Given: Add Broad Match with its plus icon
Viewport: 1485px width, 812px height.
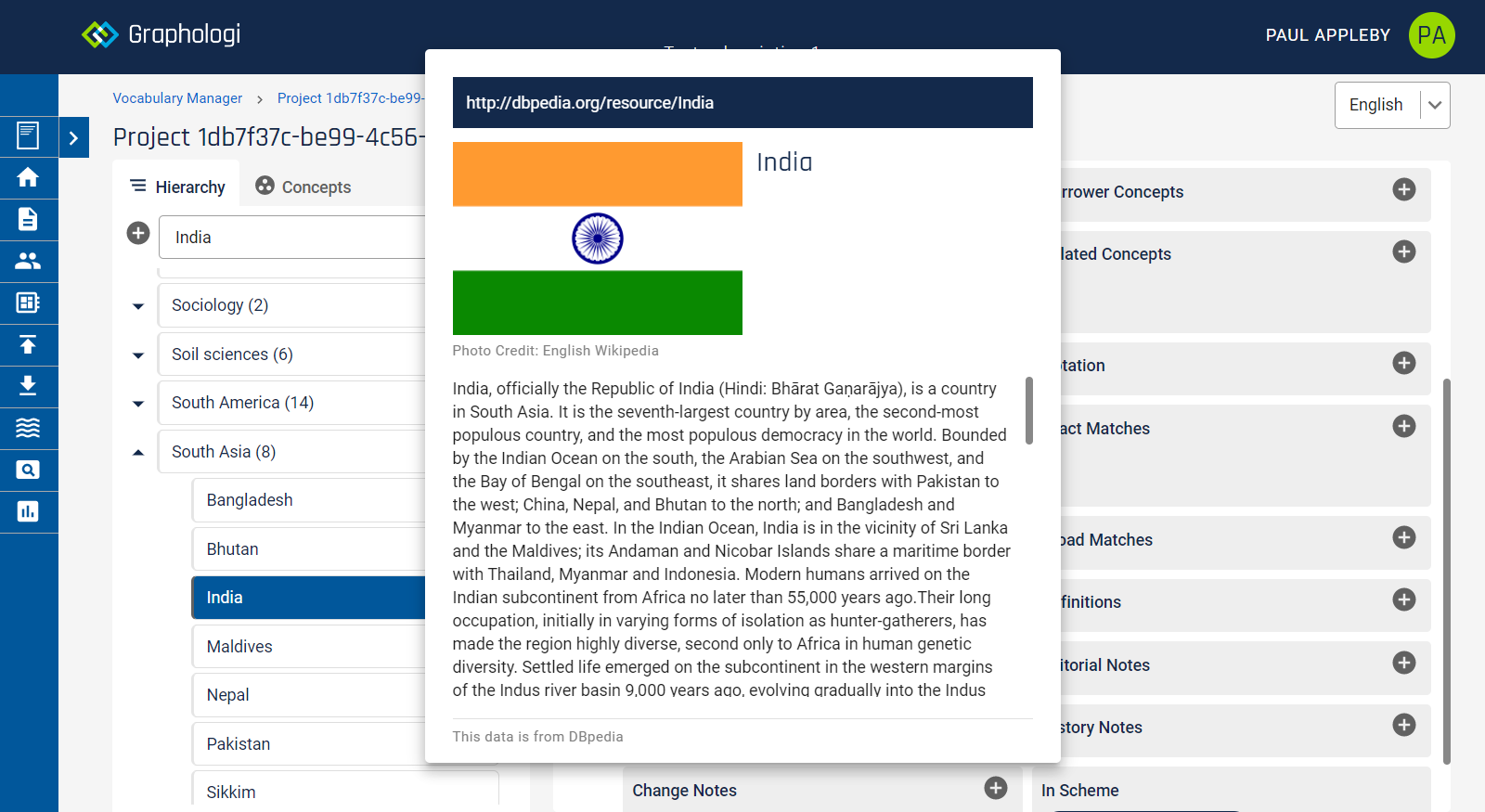Looking at the screenshot, I should [x=1404, y=537].
